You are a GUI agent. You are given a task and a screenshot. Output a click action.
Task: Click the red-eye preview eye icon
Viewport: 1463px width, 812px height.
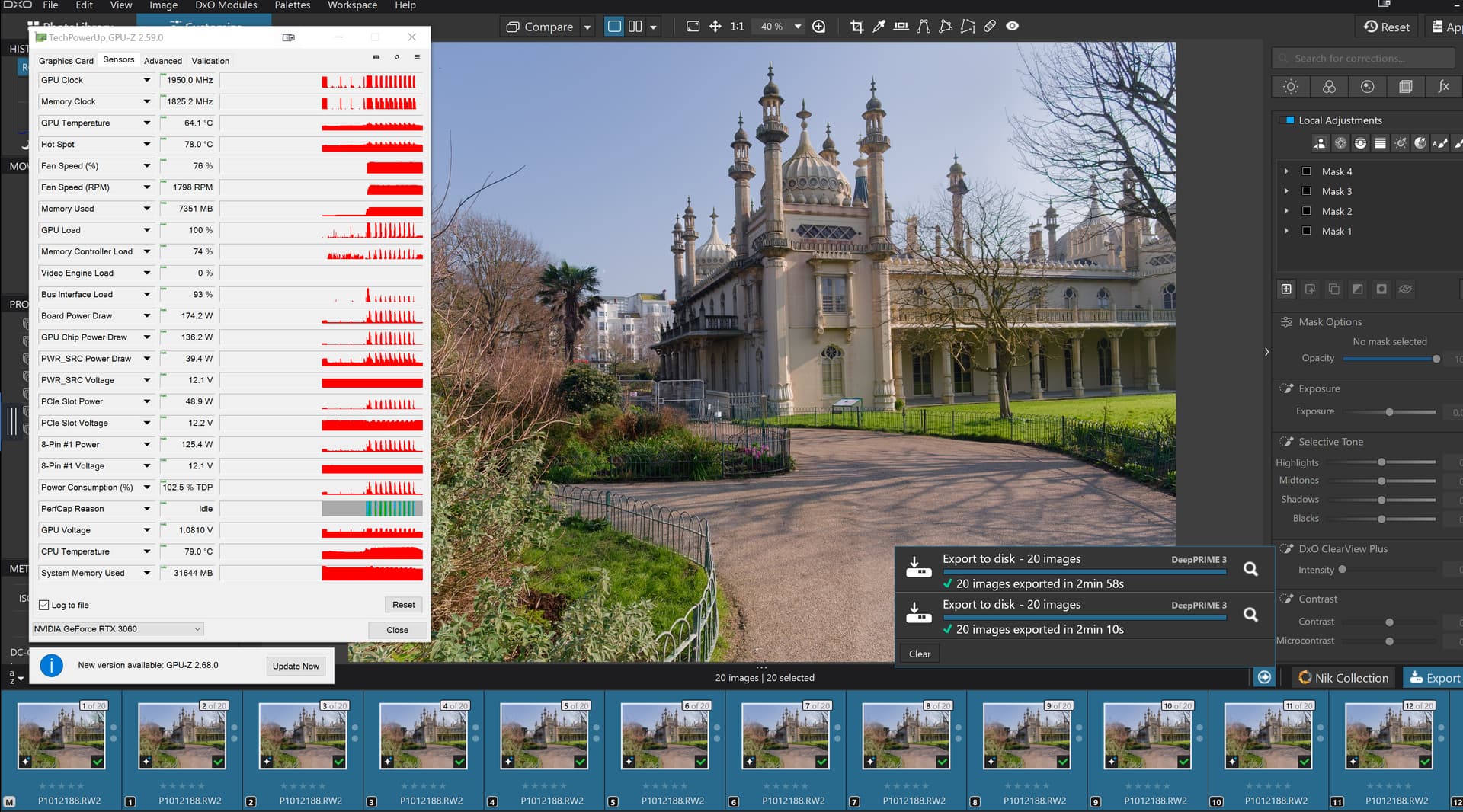(1012, 27)
